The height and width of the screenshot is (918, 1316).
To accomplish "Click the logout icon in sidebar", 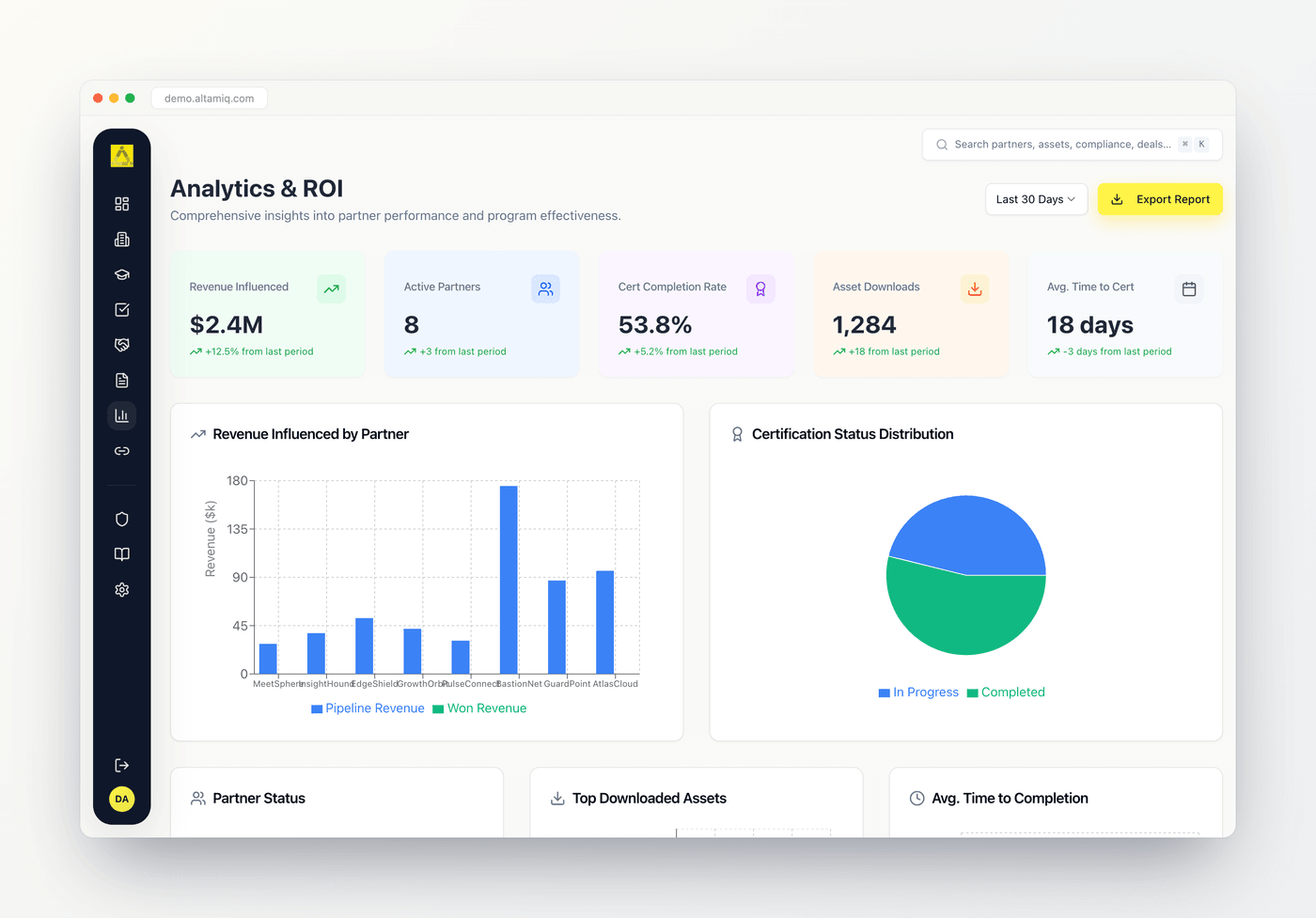I will [x=122, y=766].
